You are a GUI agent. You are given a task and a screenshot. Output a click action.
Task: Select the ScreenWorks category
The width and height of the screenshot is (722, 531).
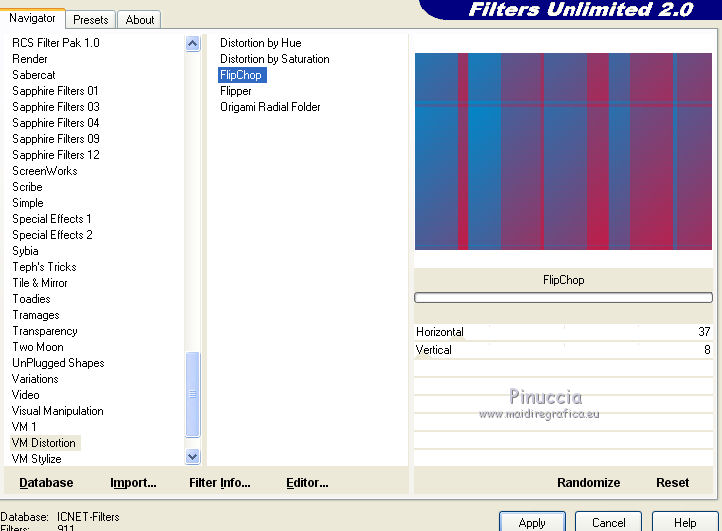point(45,171)
